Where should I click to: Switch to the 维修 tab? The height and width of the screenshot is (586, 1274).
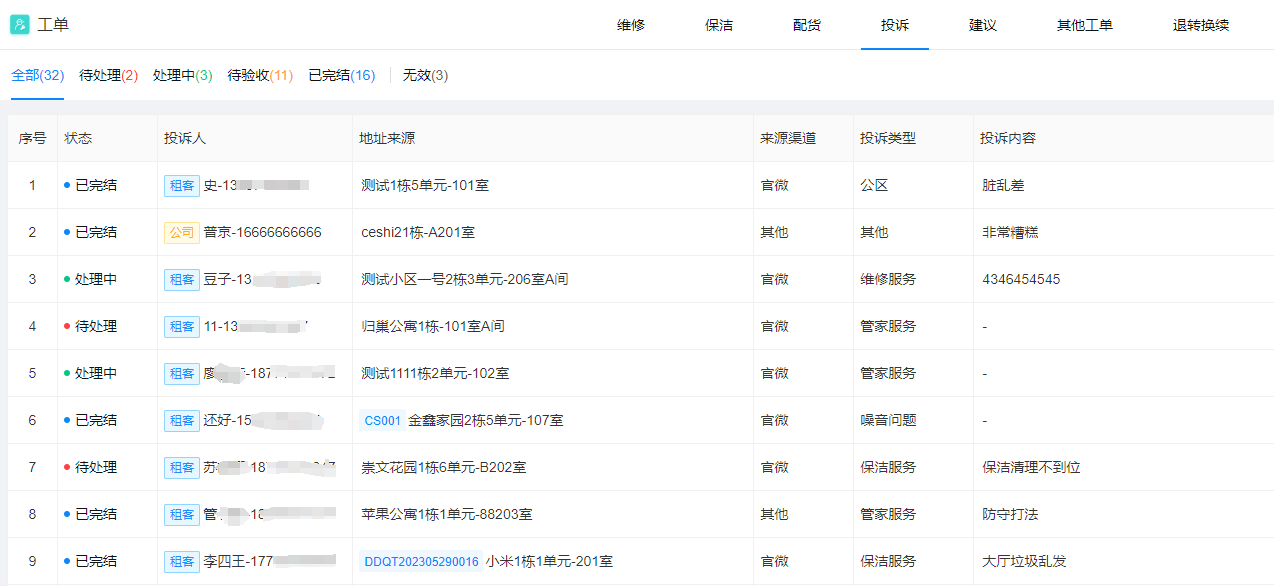(x=631, y=25)
